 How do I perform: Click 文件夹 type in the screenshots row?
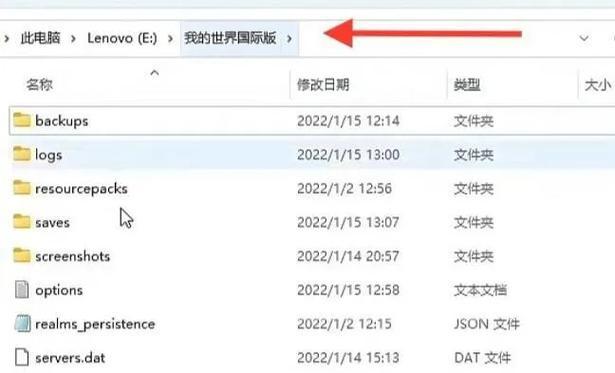point(474,256)
